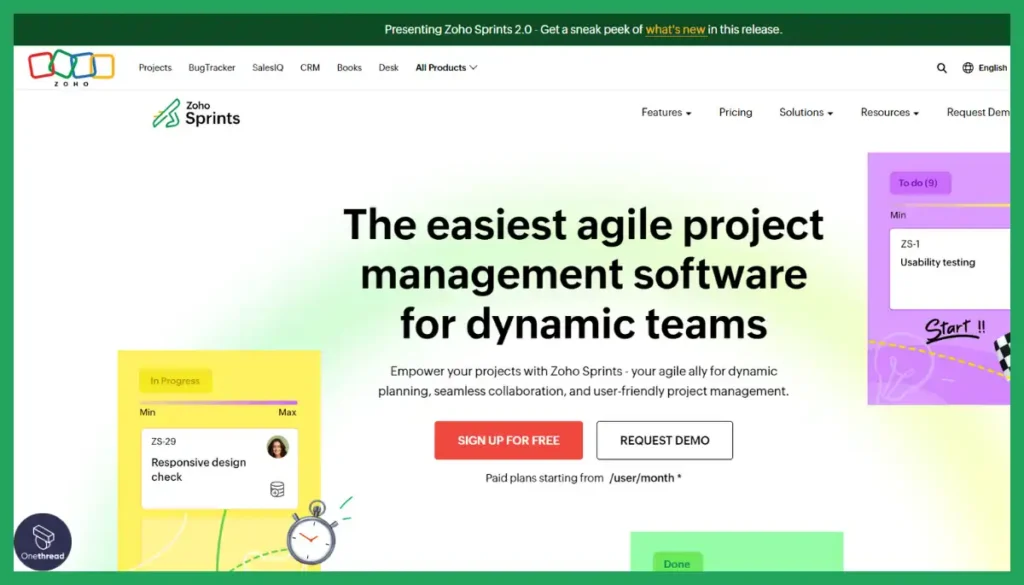Open the BugTracker product link

(x=212, y=68)
